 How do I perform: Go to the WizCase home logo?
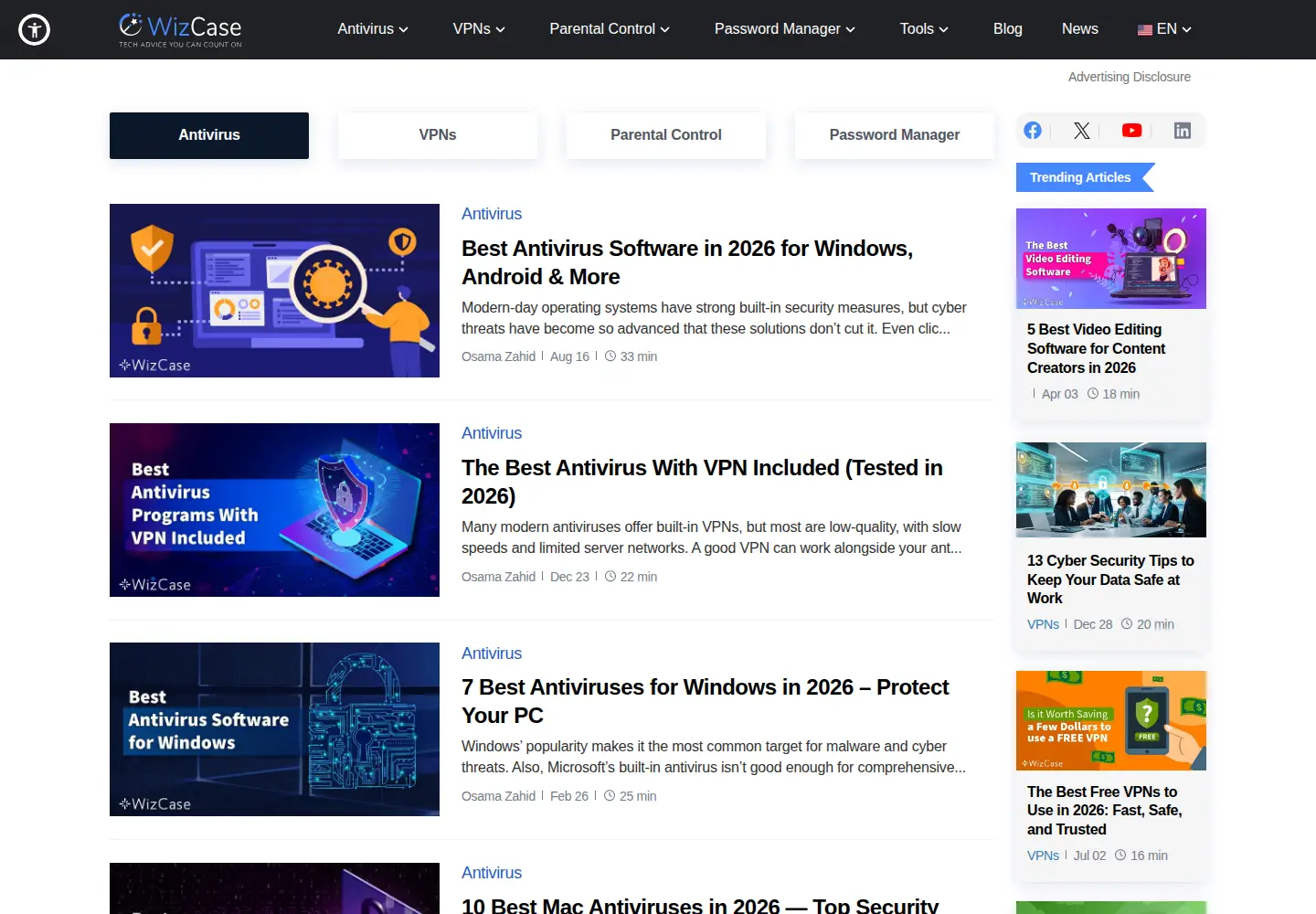tap(180, 29)
